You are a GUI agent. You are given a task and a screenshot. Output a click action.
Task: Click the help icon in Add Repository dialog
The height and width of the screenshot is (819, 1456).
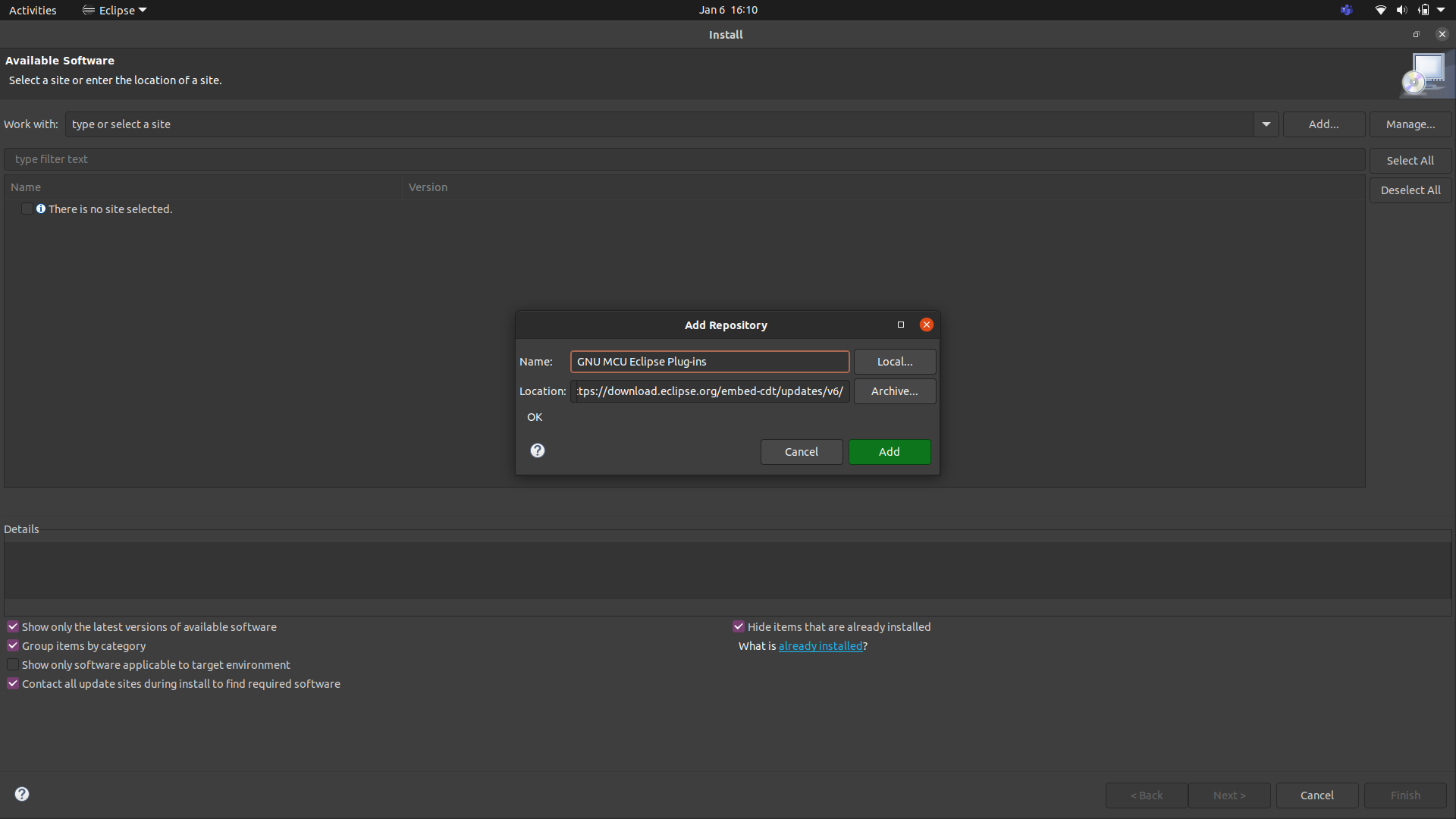(538, 450)
